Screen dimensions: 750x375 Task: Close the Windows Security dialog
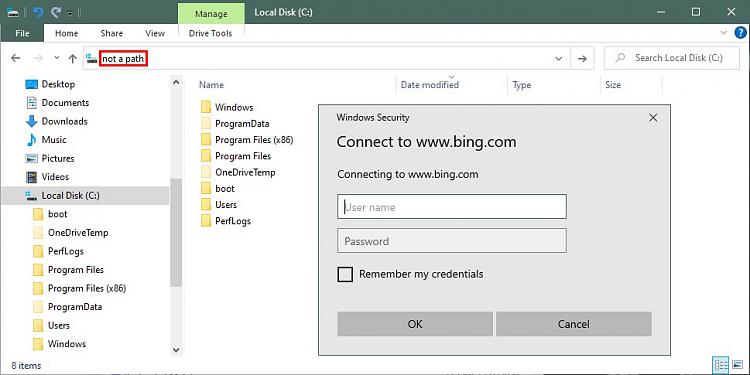(x=653, y=118)
